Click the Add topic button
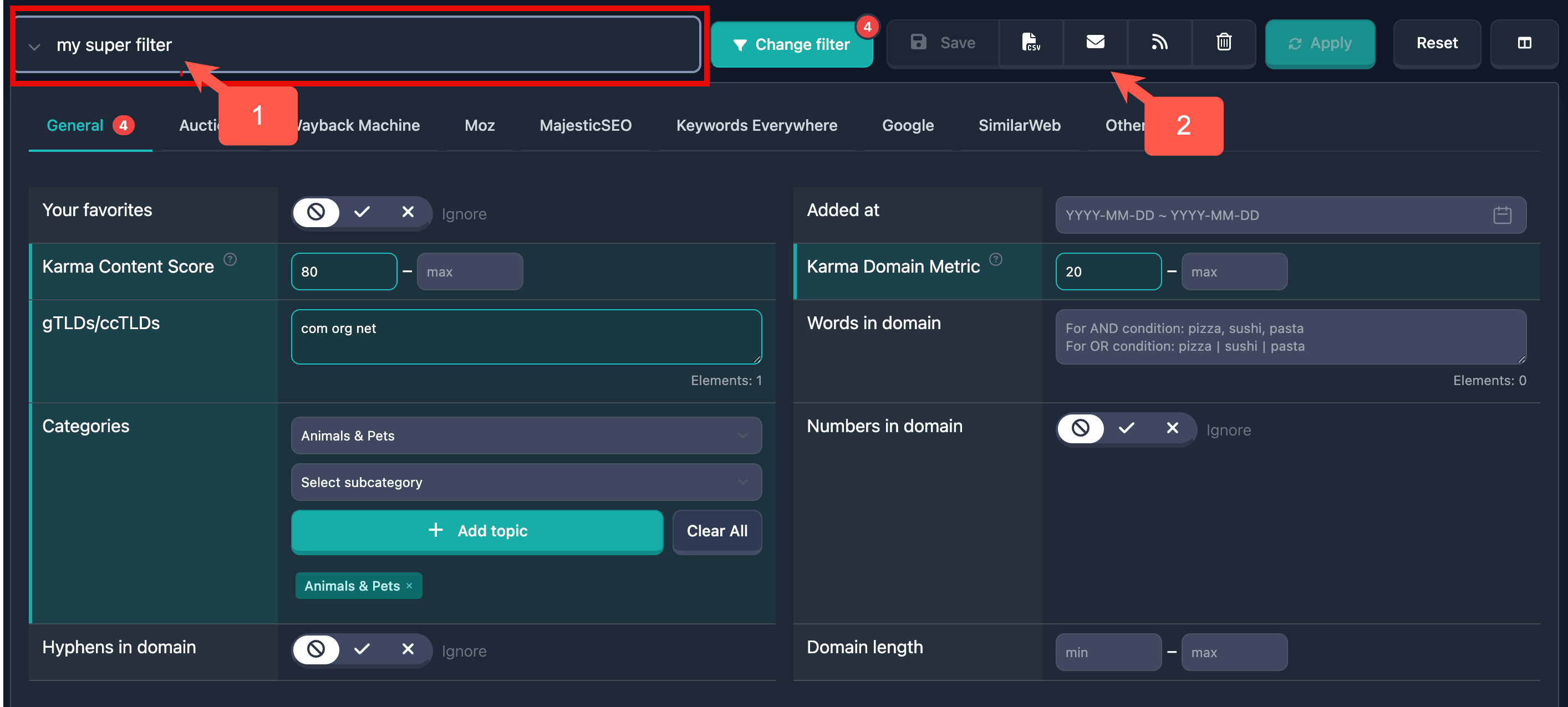The width and height of the screenshot is (1568, 707). (477, 531)
